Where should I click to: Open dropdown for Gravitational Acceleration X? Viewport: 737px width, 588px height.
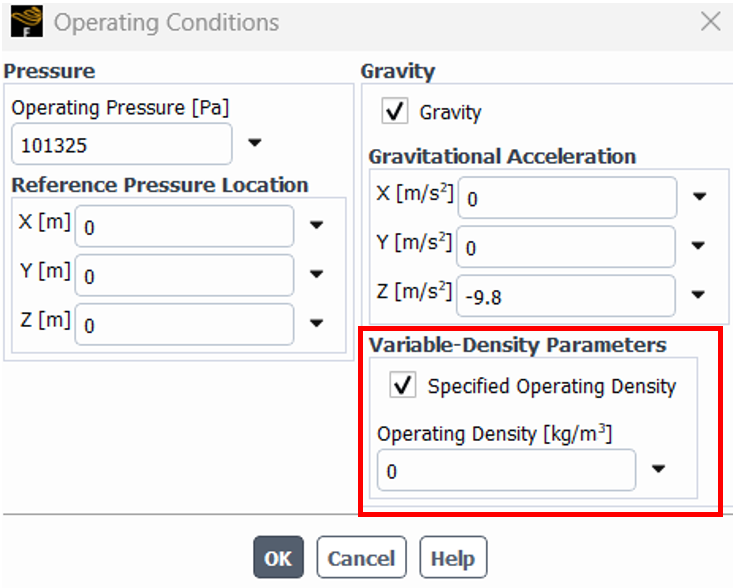(x=700, y=196)
